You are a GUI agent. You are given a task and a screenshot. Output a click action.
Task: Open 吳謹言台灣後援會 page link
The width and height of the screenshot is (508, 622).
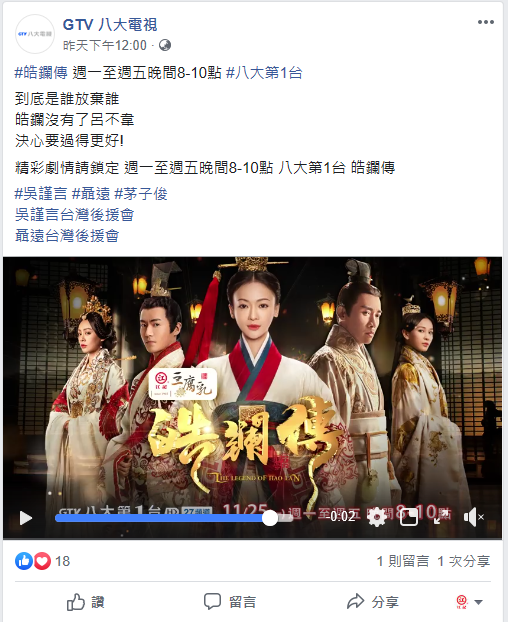[x=75, y=215]
